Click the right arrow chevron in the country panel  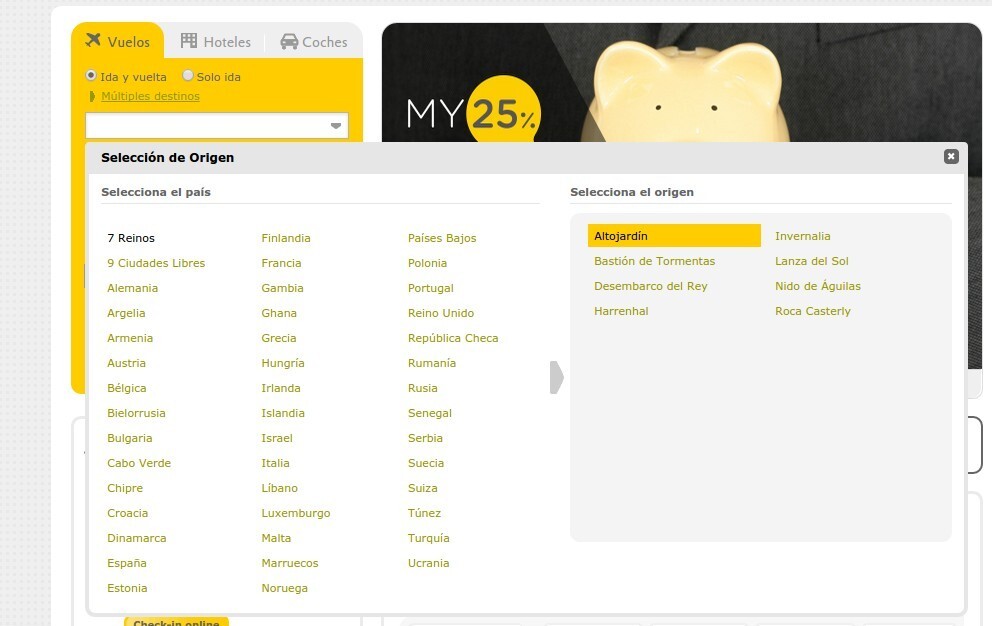pyautogui.click(x=557, y=378)
